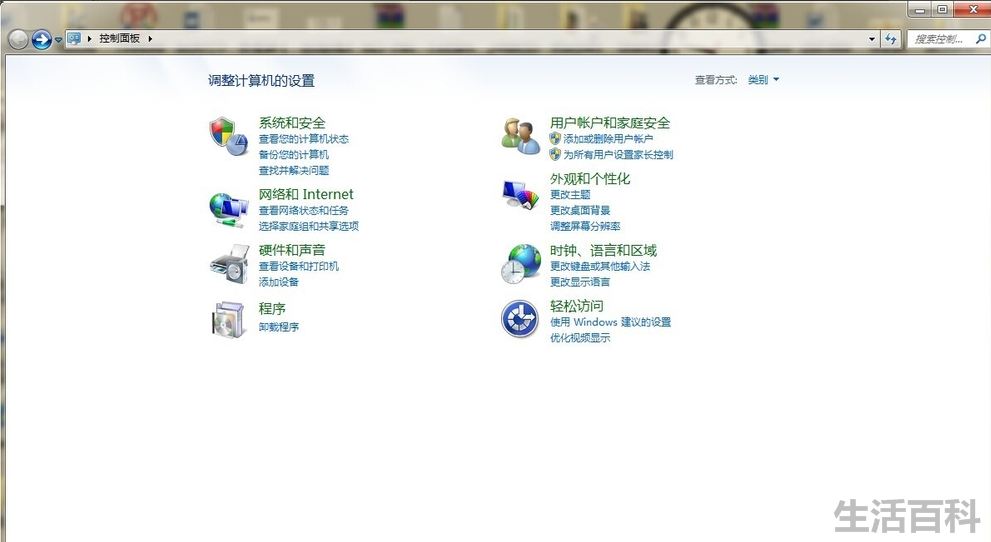This screenshot has height=542, width=991.
Task: Open 外观和个性化 category heading
Action: [590, 179]
